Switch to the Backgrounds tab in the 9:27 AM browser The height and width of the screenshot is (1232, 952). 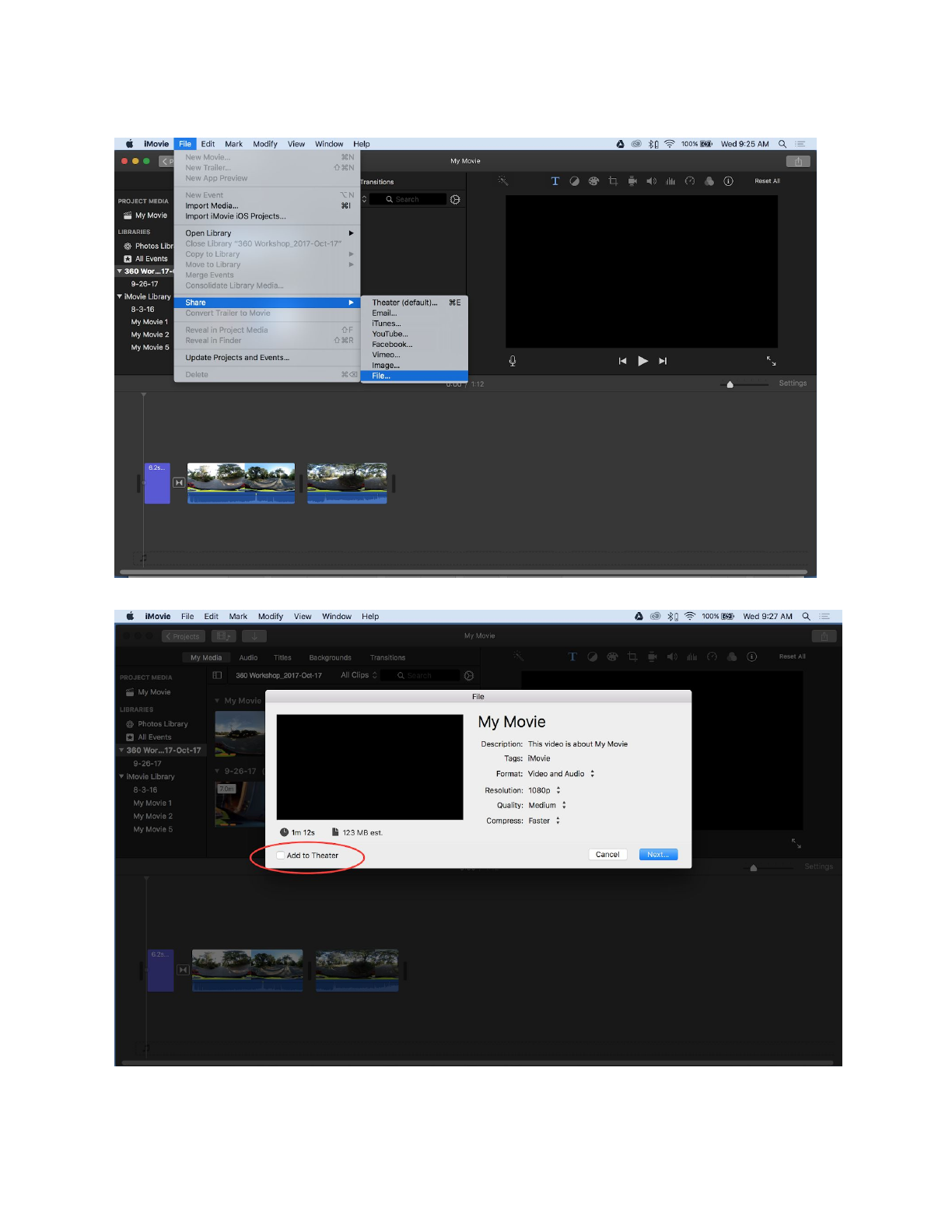(330, 658)
